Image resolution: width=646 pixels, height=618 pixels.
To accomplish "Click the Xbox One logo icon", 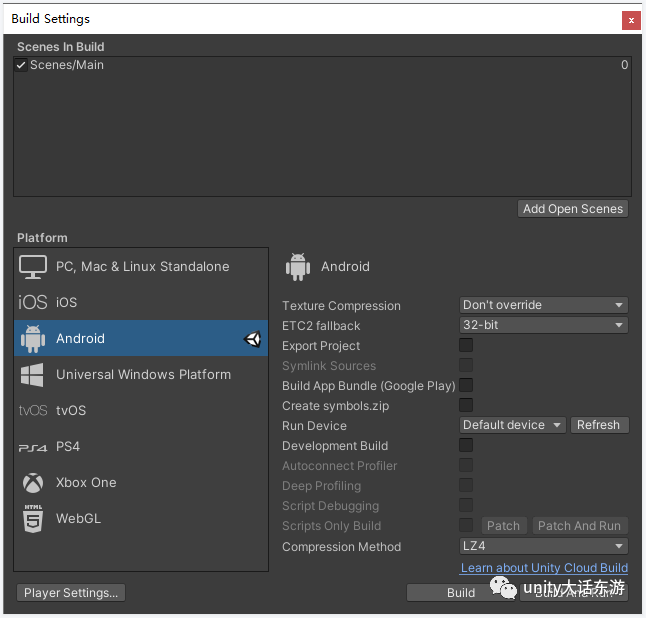I will 33,483.
